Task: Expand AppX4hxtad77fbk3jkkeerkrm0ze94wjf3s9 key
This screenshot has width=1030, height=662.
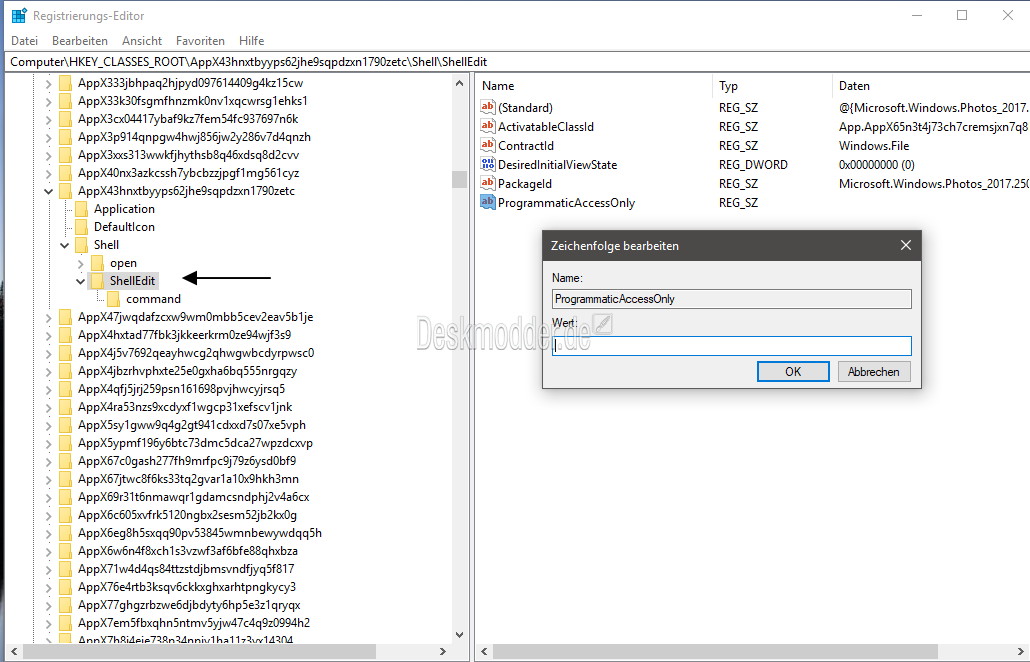Action: point(49,336)
